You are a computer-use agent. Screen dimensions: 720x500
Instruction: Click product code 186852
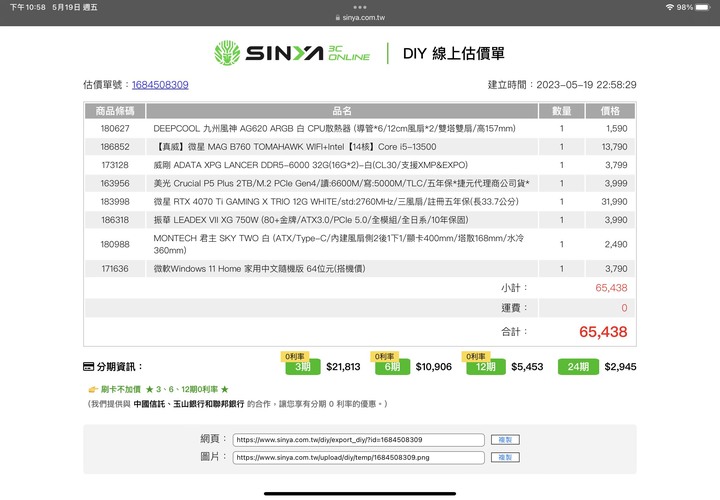click(x=115, y=147)
